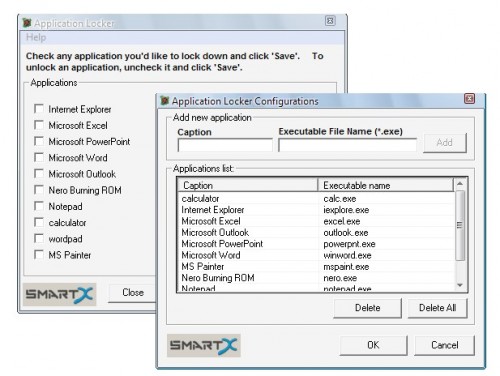Sort by the Caption column header

click(x=247, y=185)
